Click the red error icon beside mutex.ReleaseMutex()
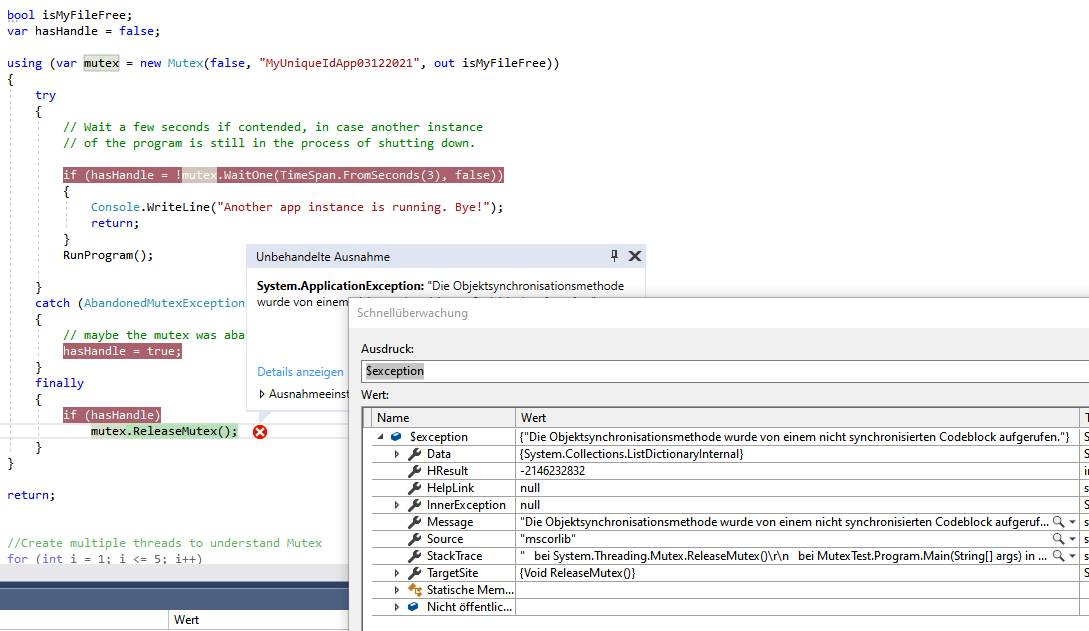This screenshot has width=1089, height=631. [x=260, y=432]
